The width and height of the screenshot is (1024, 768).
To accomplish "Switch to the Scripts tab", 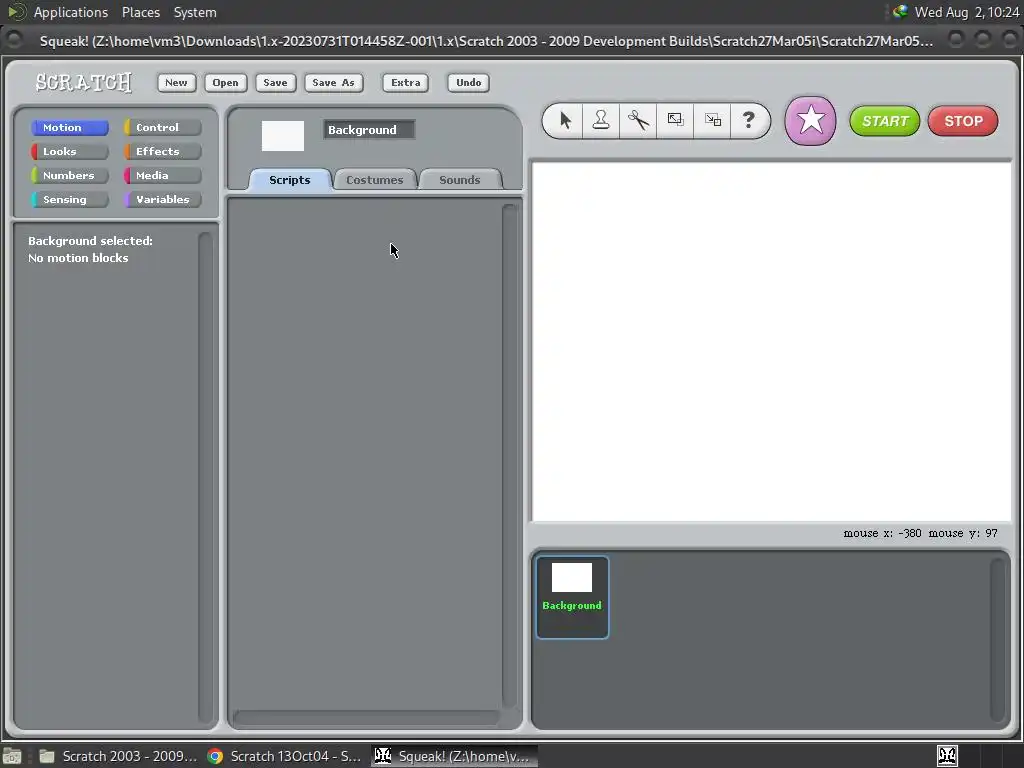I will coord(290,180).
